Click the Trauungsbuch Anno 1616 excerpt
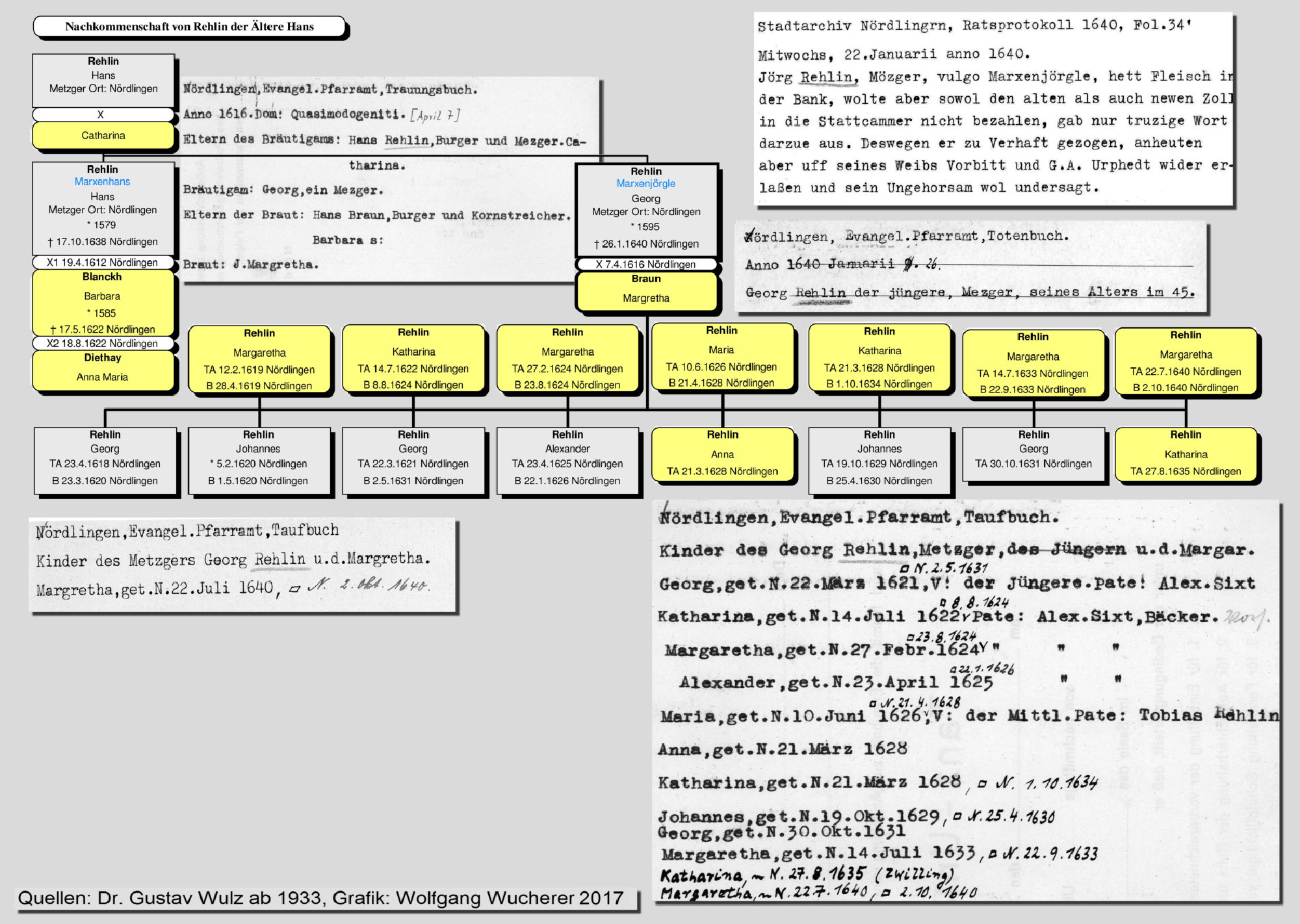The height and width of the screenshot is (924, 1300). [388, 179]
